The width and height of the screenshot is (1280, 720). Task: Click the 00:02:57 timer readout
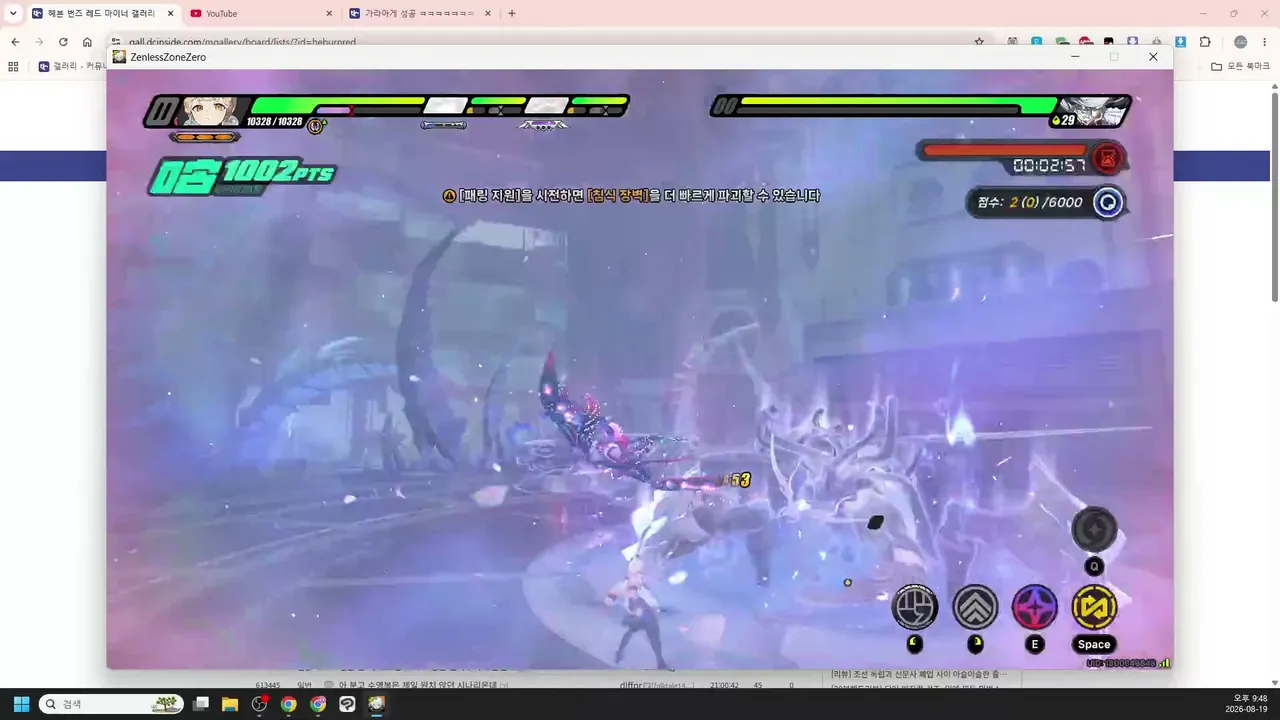[x=1049, y=165]
